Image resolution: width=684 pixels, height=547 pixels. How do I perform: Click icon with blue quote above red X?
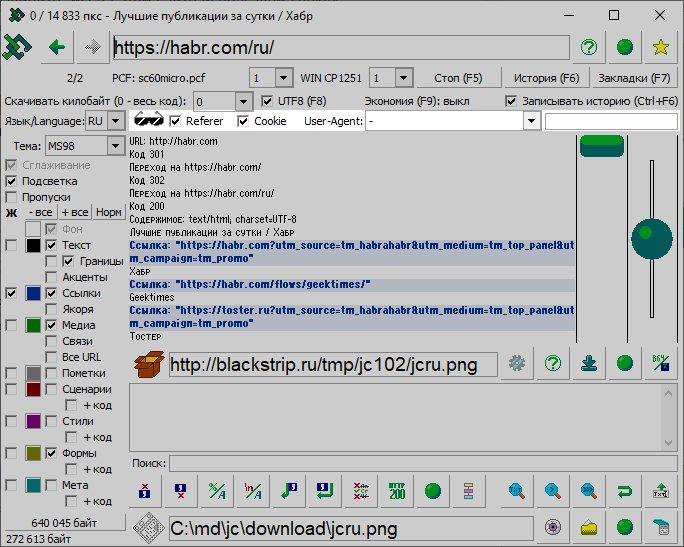pos(181,491)
